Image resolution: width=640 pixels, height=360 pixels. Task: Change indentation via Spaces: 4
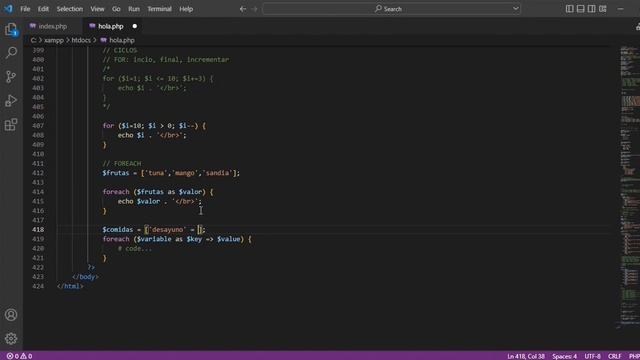[564, 356]
